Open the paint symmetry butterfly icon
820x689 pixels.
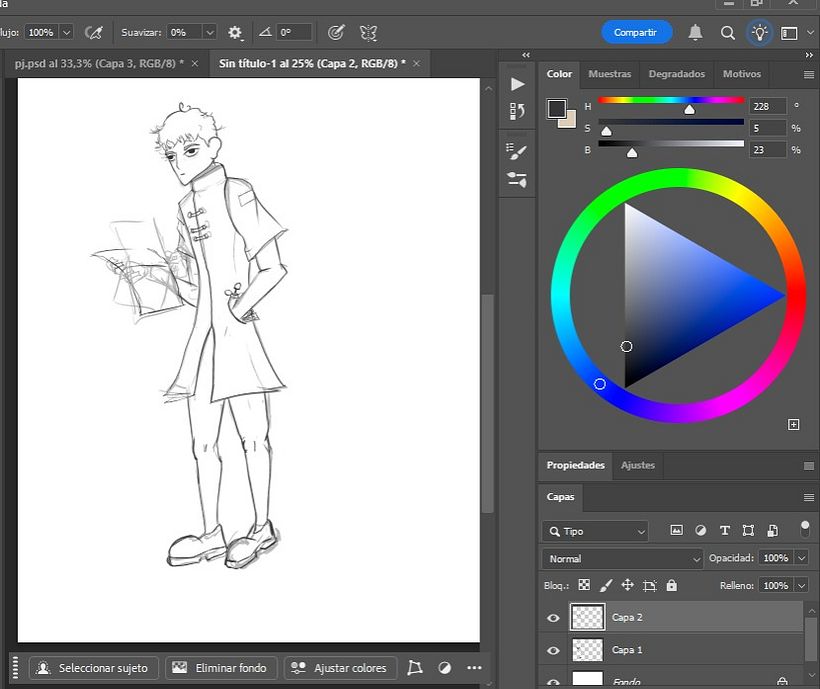pos(368,31)
